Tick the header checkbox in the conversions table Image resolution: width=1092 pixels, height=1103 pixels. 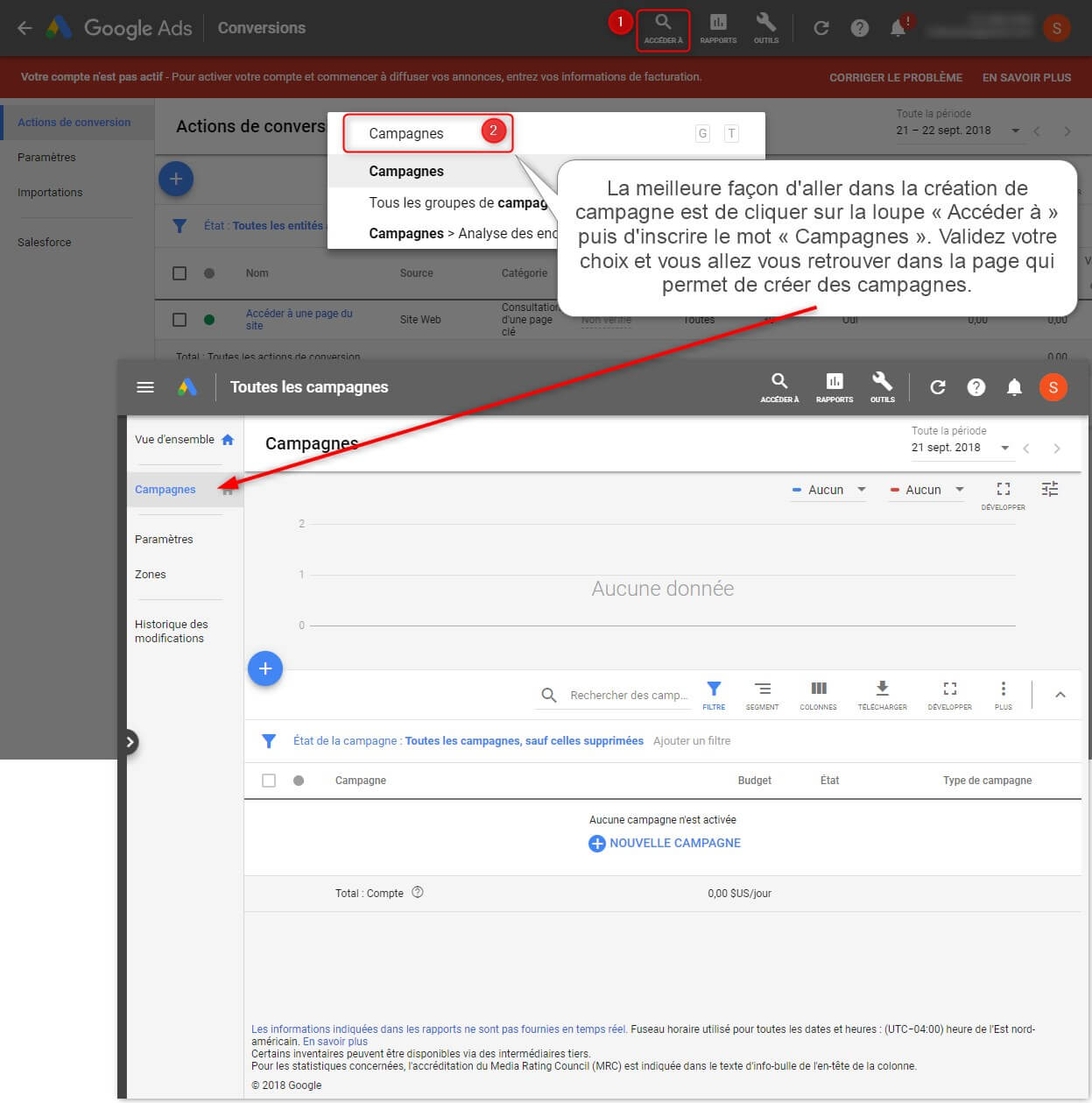click(180, 273)
